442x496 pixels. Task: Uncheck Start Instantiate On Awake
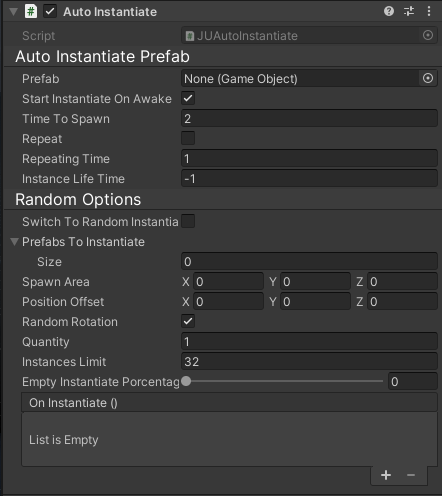188,98
